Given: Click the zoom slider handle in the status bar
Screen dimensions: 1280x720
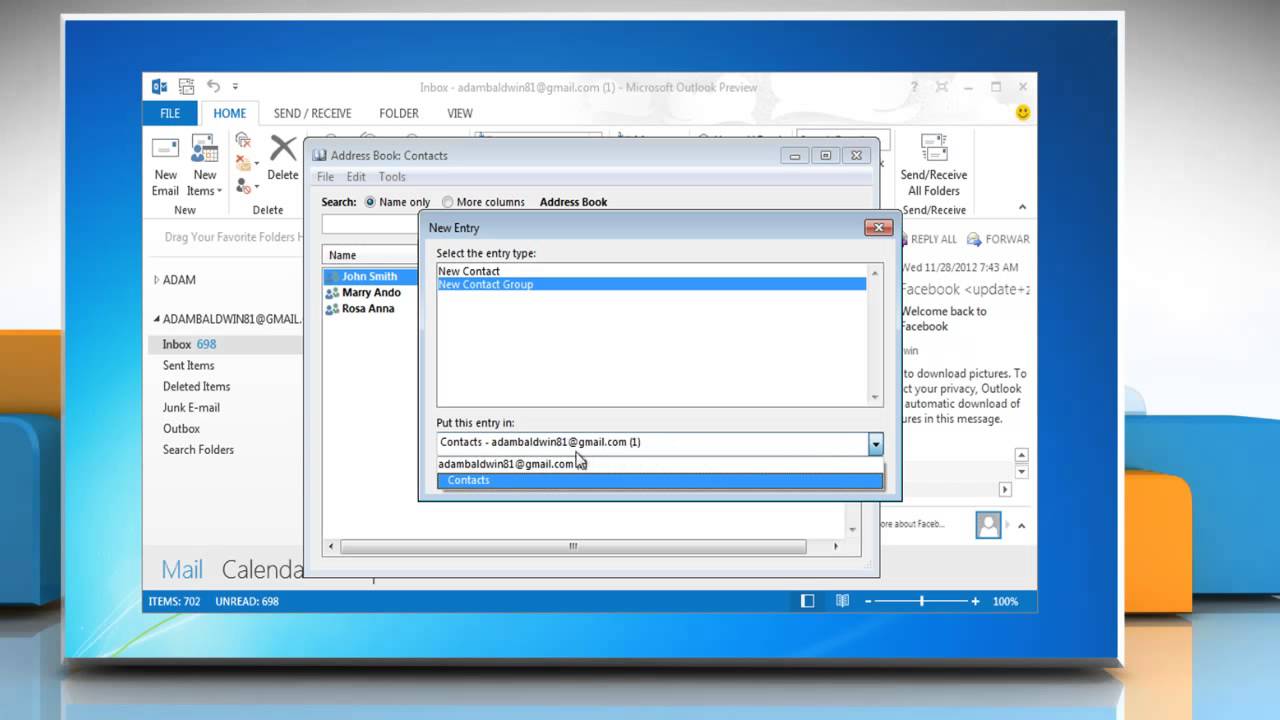Looking at the screenshot, I should coord(921,601).
